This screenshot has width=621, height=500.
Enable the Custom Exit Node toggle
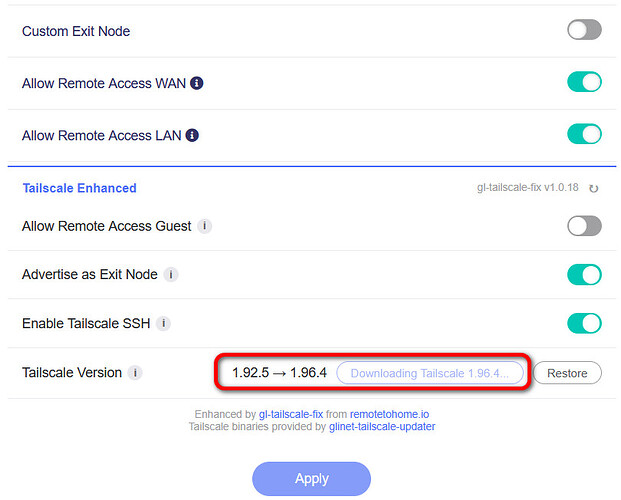(x=584, y=30)
